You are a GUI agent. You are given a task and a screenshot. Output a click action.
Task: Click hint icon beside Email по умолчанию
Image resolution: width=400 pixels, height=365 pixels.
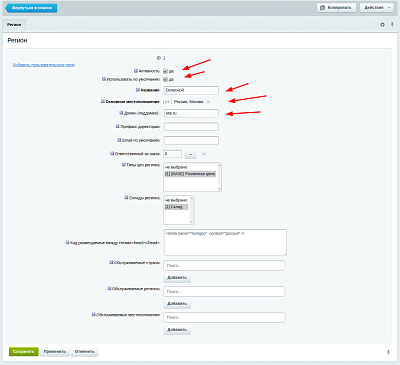[x=119, y=140]
